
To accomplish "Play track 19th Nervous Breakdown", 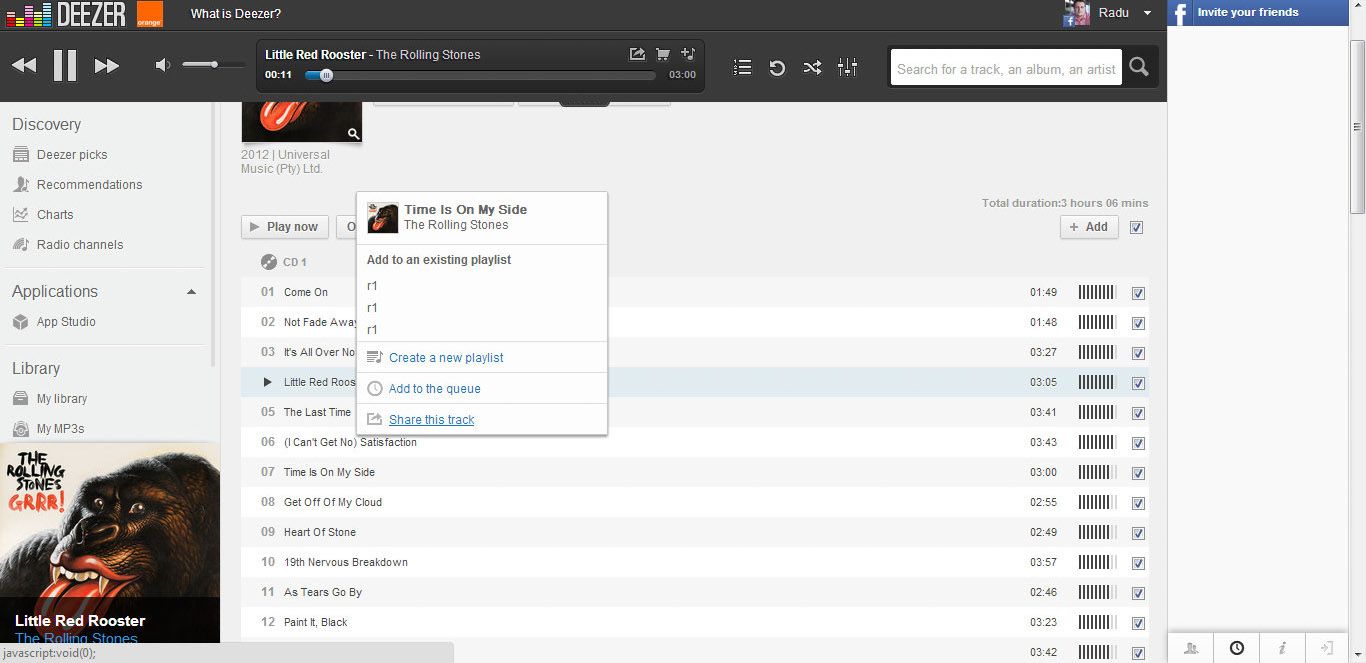I will [x=346, y=562].
